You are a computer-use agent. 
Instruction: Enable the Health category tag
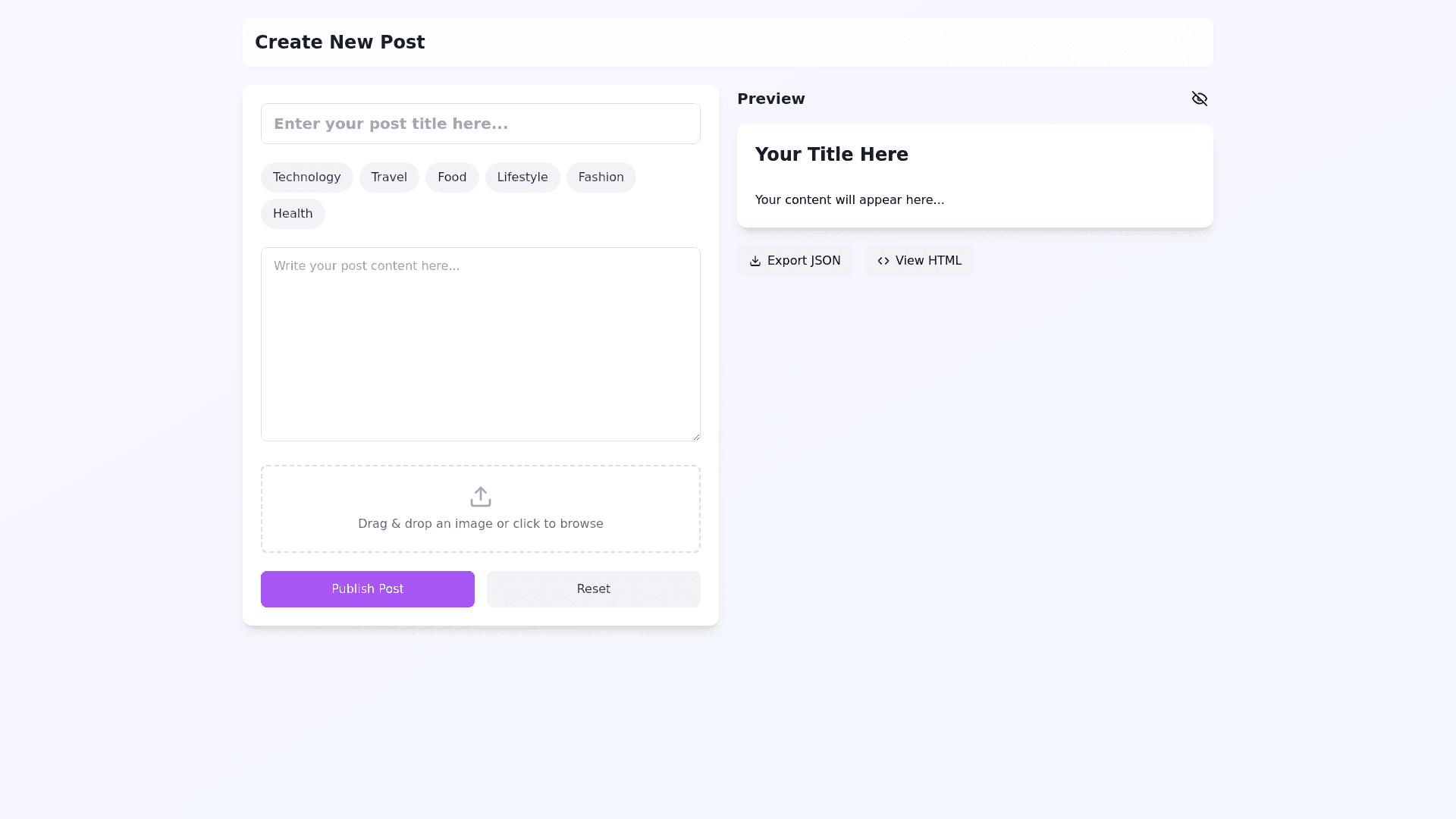[293, 214]
